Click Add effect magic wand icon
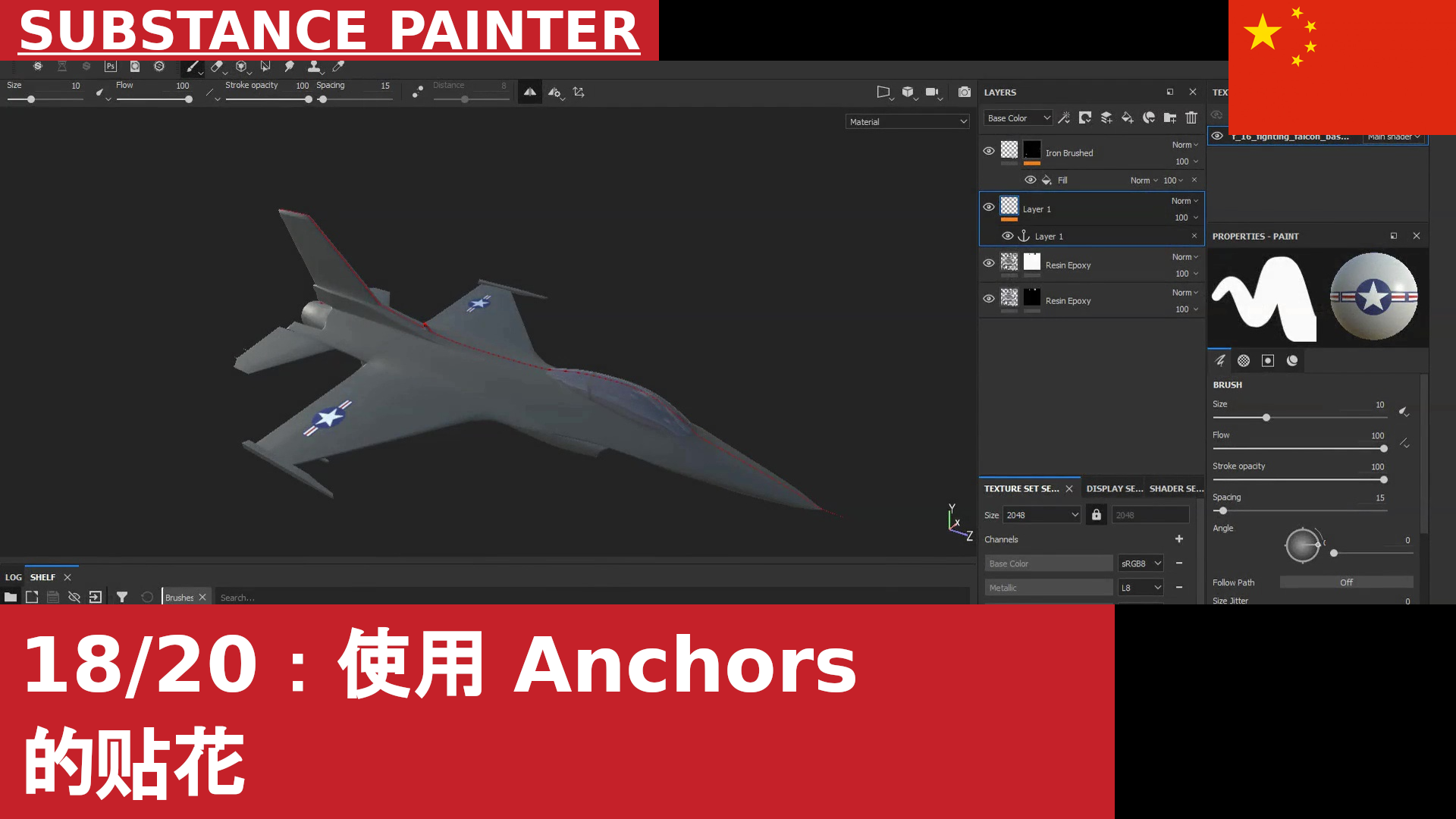The height and width of the screenshot is (819, 1456). (x=1064, y=118)
